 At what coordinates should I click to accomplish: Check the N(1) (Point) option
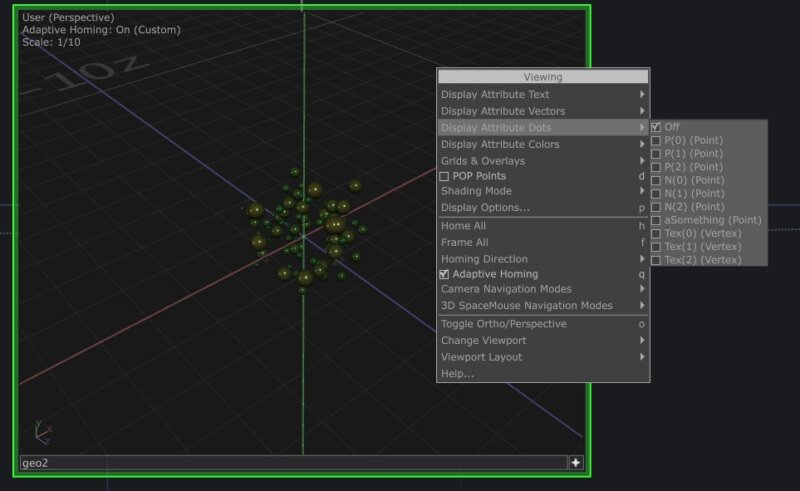(656, 193)
